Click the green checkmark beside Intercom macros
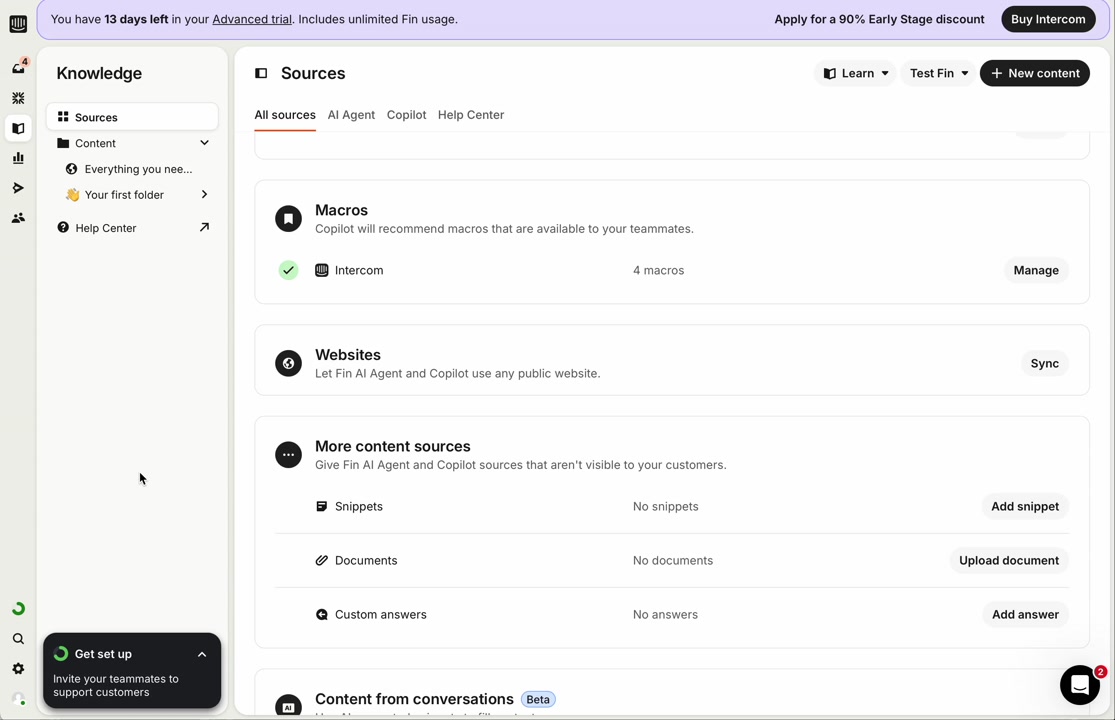The image size is (1115, 720). [x=288, y=270]
